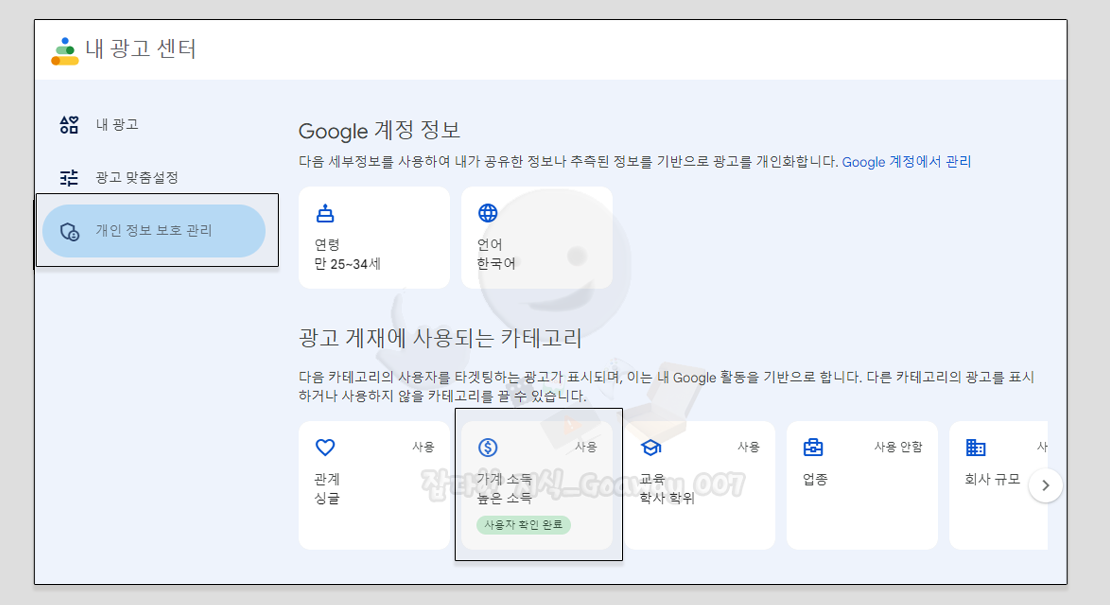This screenshot has width=1110, height=605.
Task: Open the 업종 category card
Action: (862, 485)
